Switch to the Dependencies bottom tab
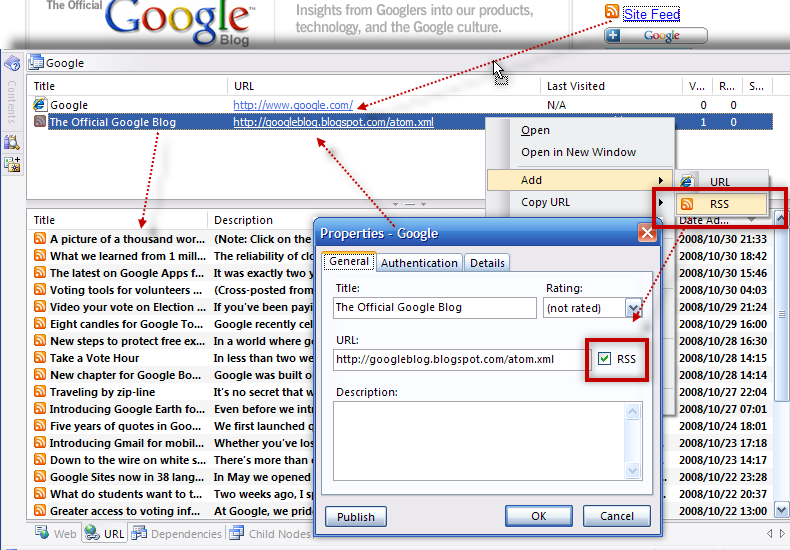 pyautogui.click(x=176, y=533)
